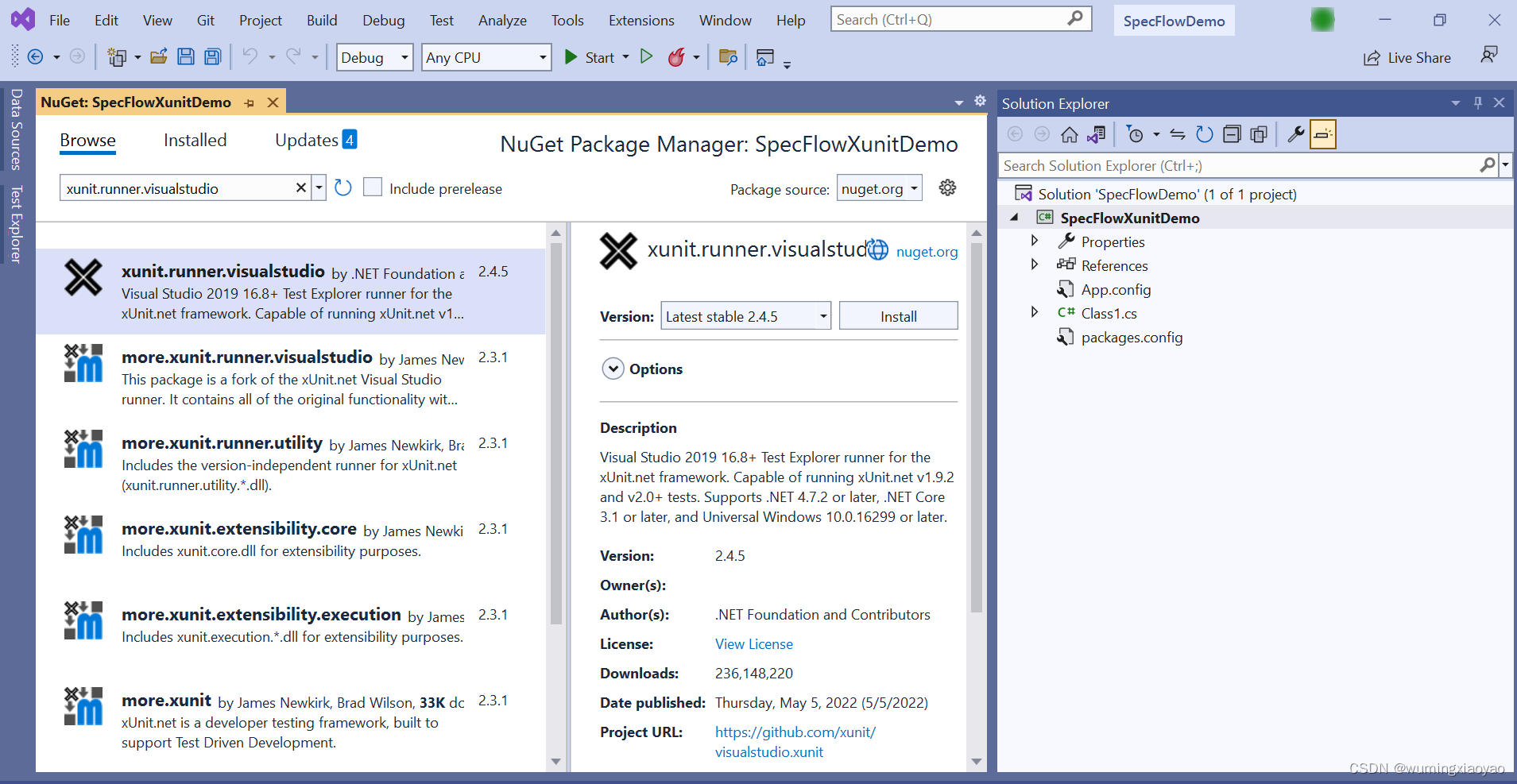Click the NuGet tab window options gear
1517x784 pixels.
coord(980,101)
